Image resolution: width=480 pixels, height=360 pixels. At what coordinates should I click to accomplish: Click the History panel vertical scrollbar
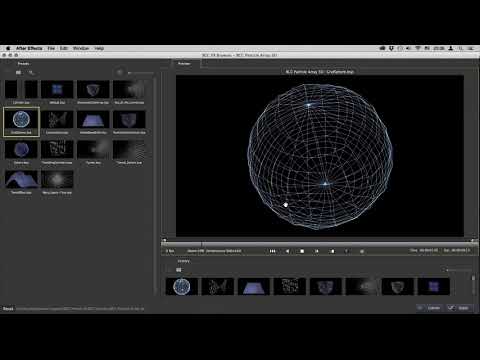click(x=473, y=285)
